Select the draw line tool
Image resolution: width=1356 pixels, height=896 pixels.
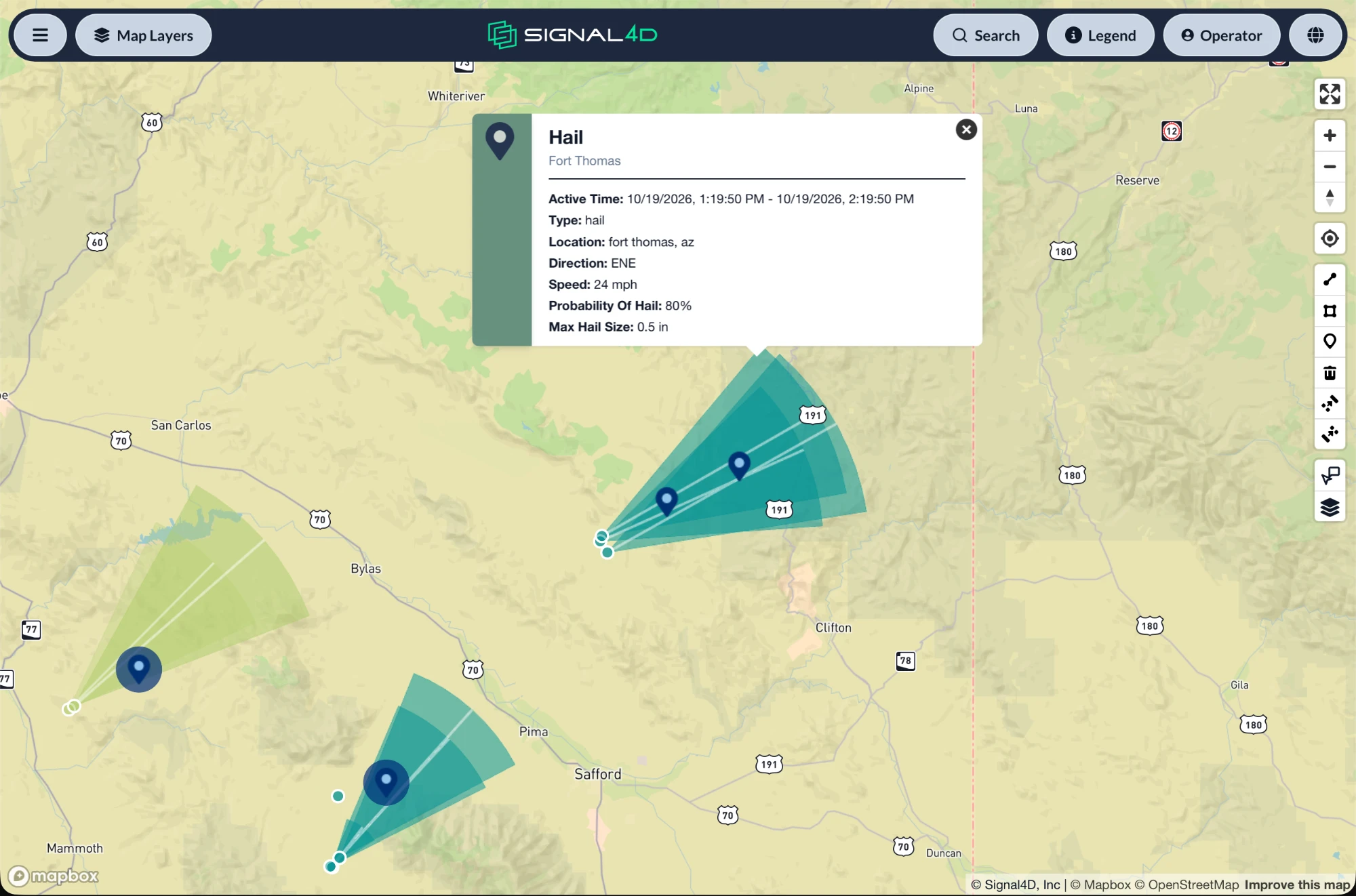1330,279
